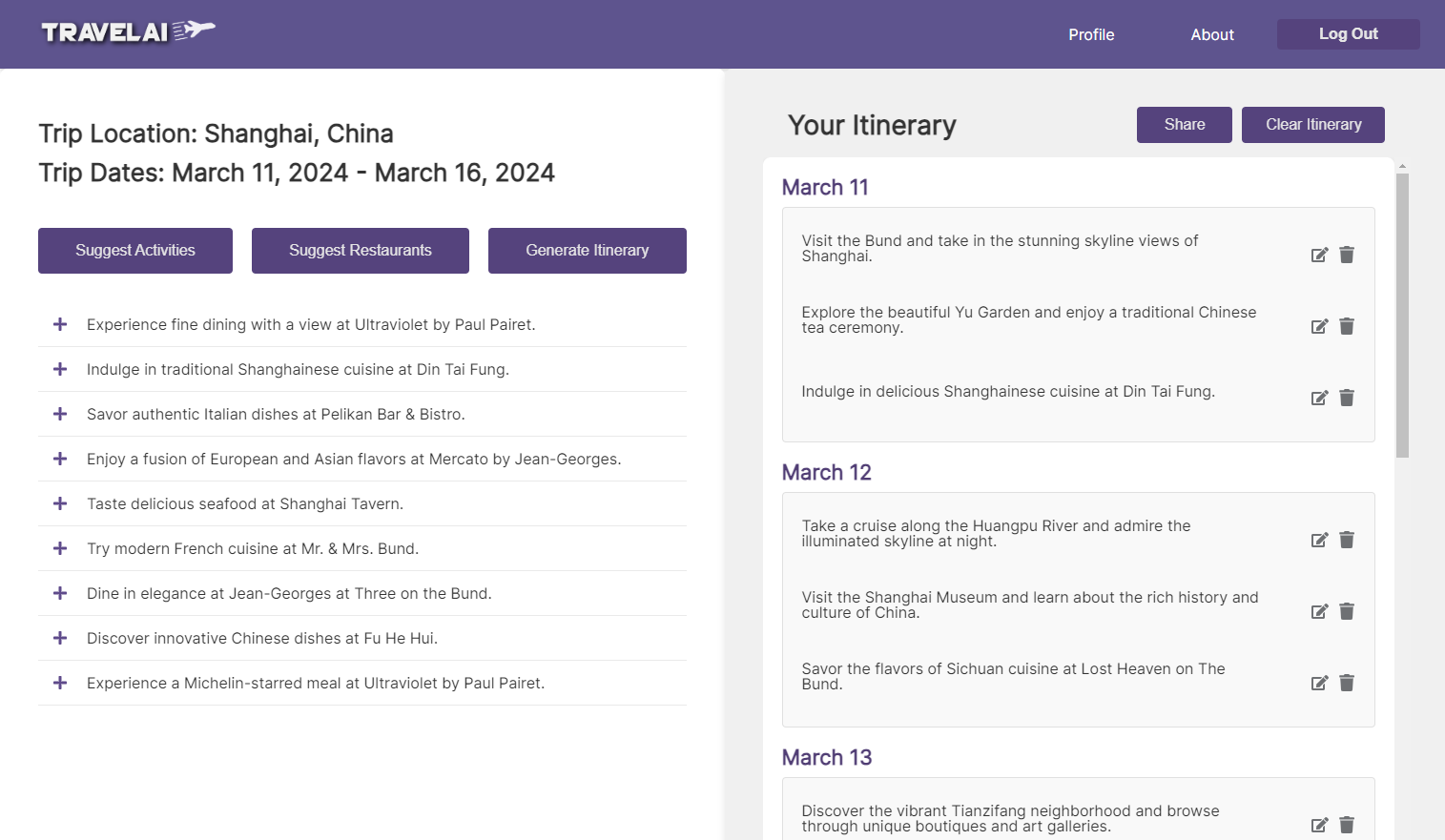Click the itinerary panel scrollbar

[x=1402, y=315]
